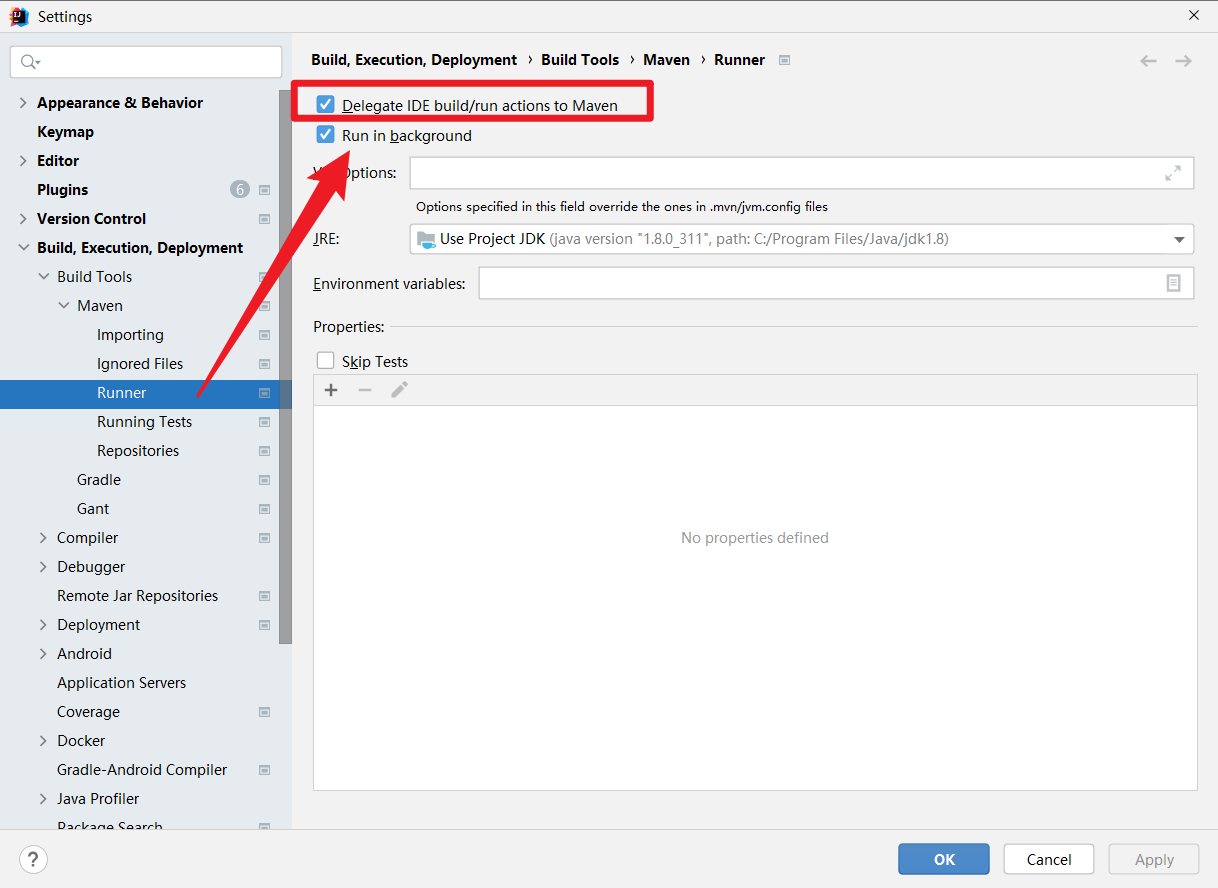Image resolution: width=1218 pixels, height=888 pixels.
Task: Click the project icon on Importing row
Action: tap(265, 335)
